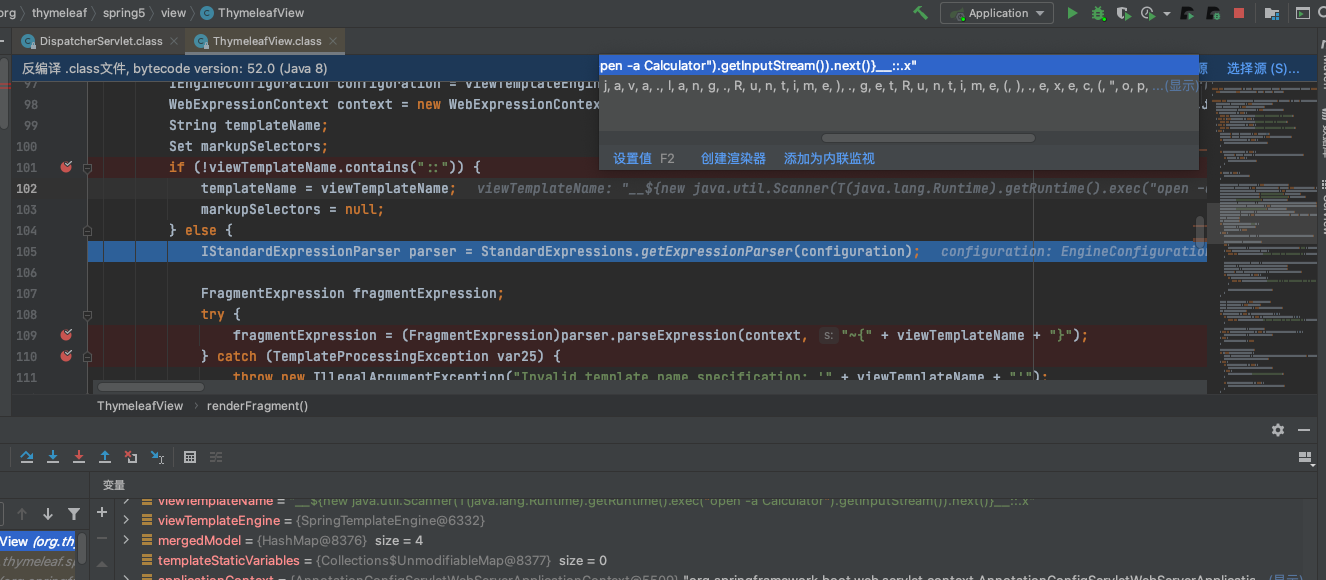The image size is (1326, 580).
Task: Click Step Over debugger icon
Action: 27,457
